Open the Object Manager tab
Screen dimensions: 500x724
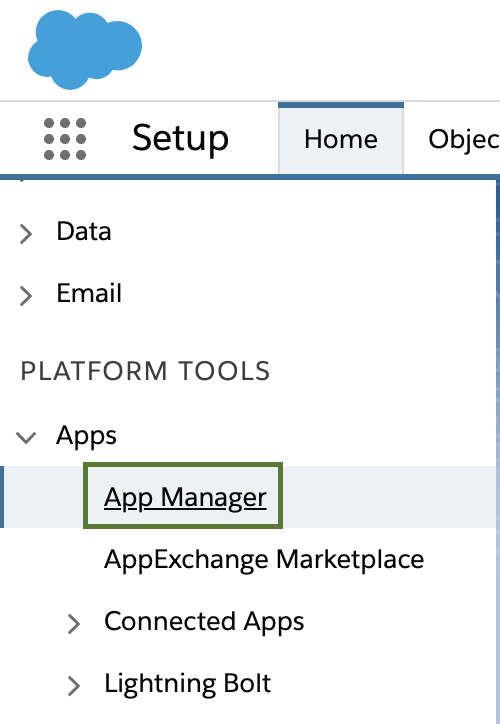coord(463,139)
